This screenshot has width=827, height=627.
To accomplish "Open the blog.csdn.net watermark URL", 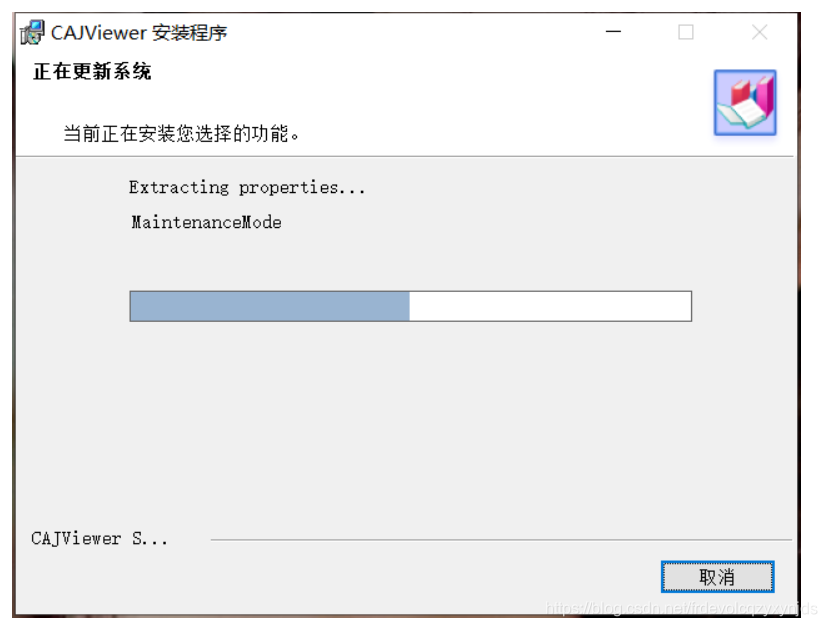I will click(681, 608).
